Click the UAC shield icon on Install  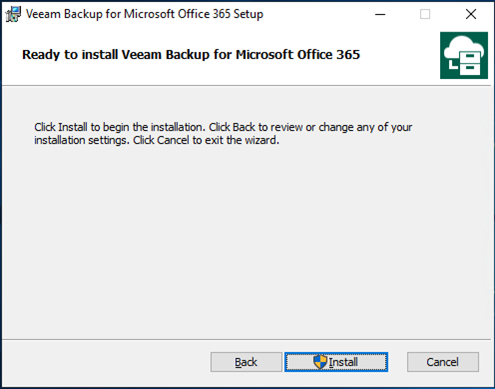pos(320,362)
